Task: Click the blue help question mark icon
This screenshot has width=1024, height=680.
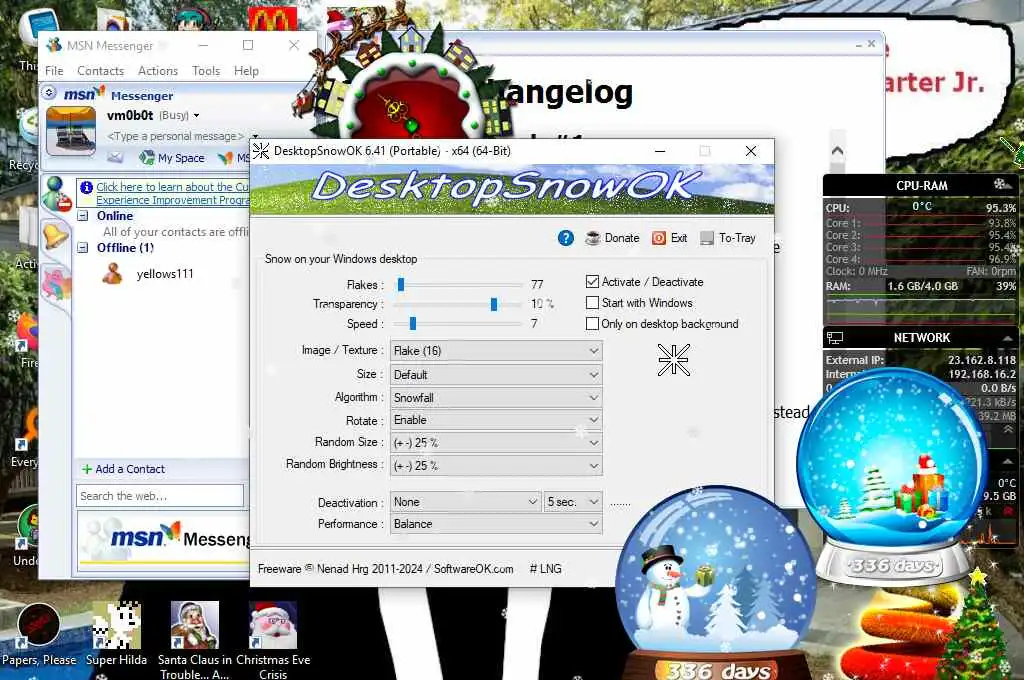Action: 566,238
